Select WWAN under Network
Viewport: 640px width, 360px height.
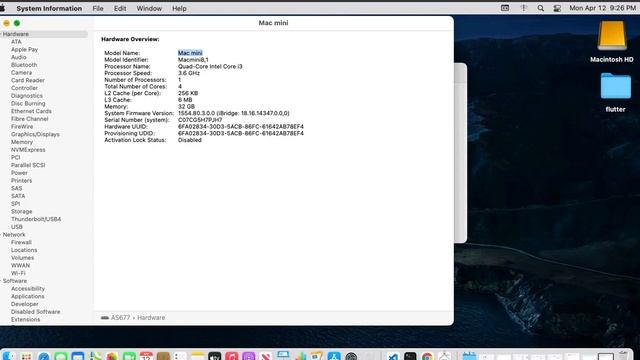point(20,266)
